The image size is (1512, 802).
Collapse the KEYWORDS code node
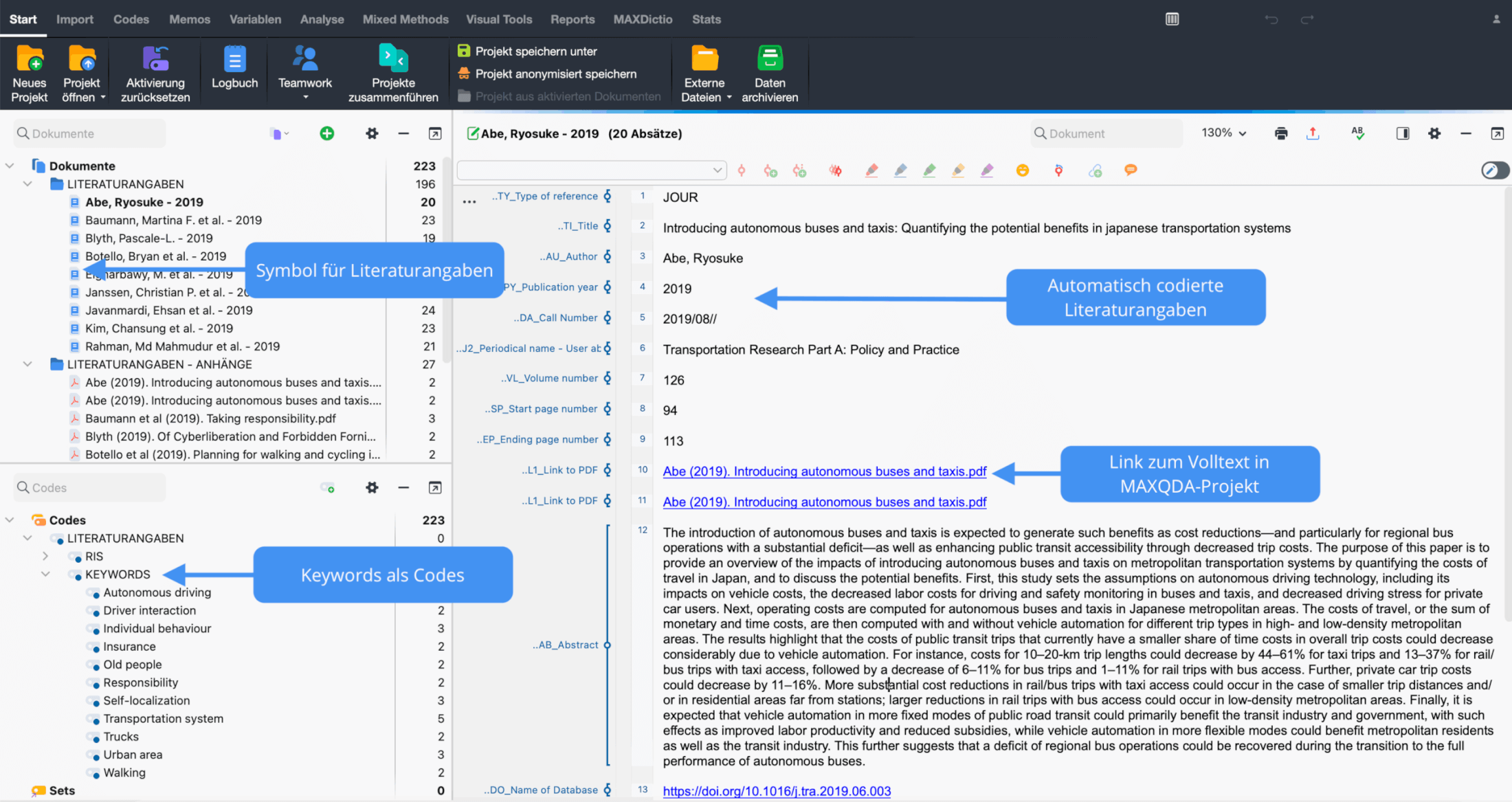coord(45,574)
